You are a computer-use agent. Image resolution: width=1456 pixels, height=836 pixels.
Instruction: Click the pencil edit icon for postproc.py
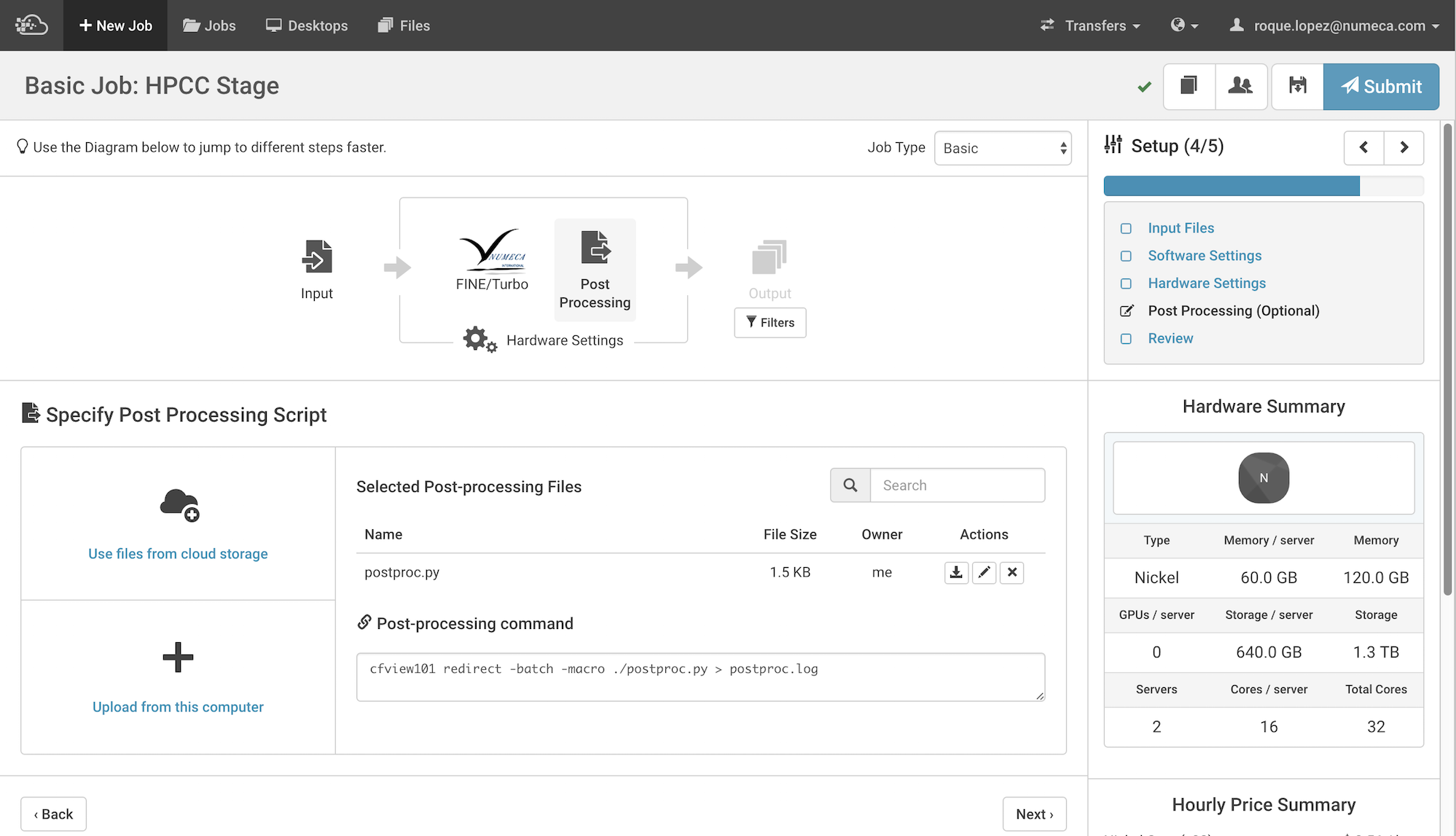984,573
